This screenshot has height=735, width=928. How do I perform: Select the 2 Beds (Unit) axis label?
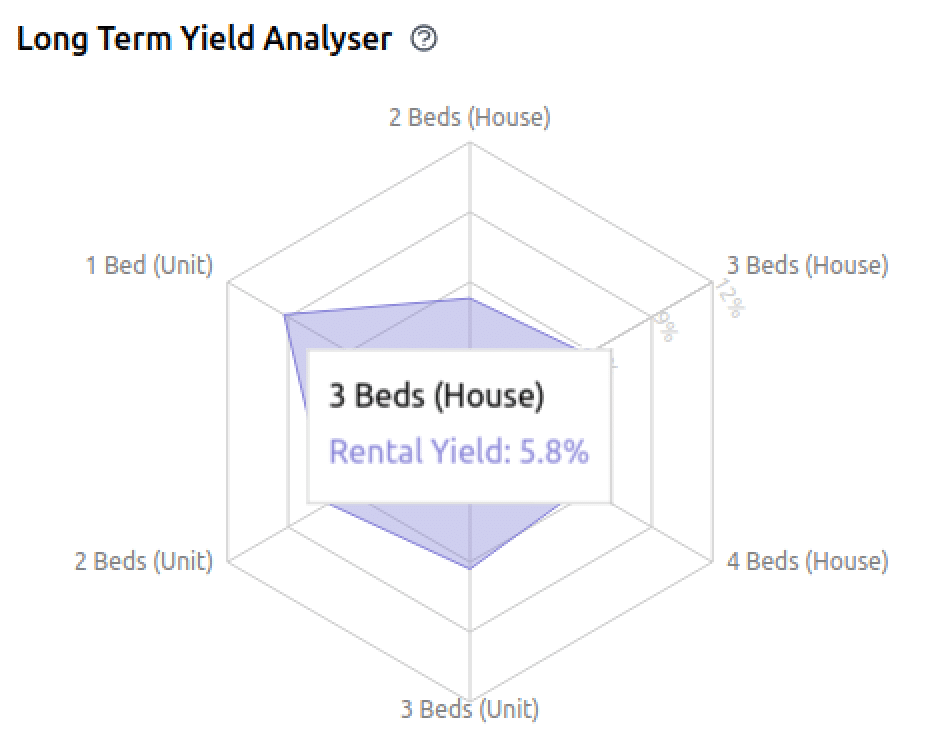[144, 561]
